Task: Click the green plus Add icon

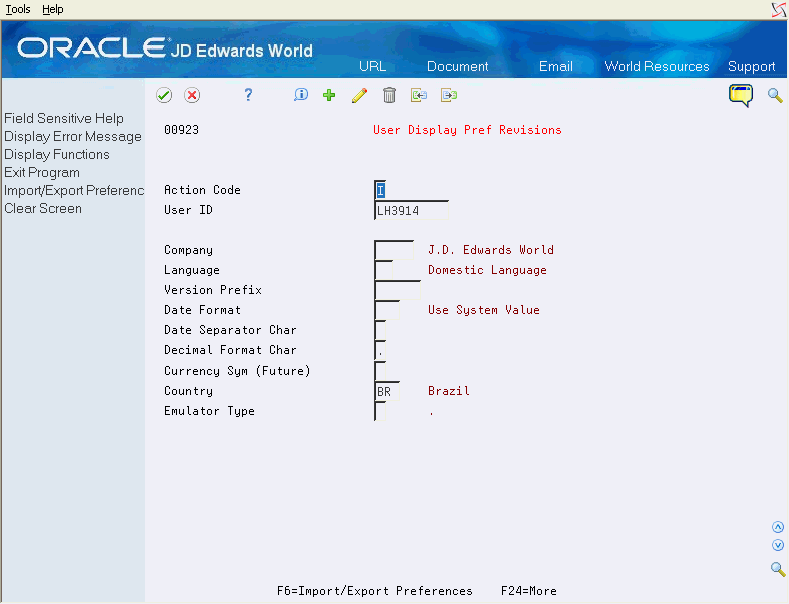Action: point(329,95)
